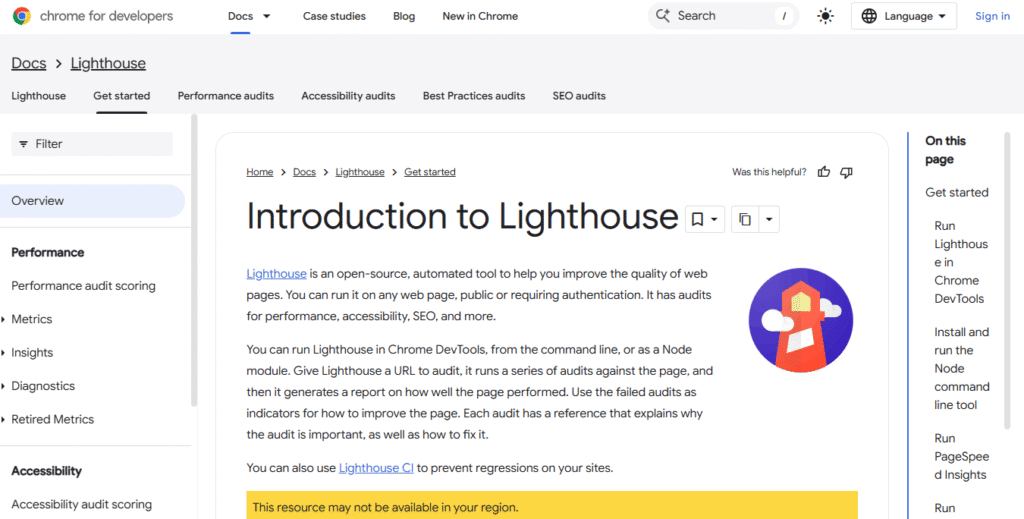Open Performance audit scoring sidebar item

click(84, 286)
